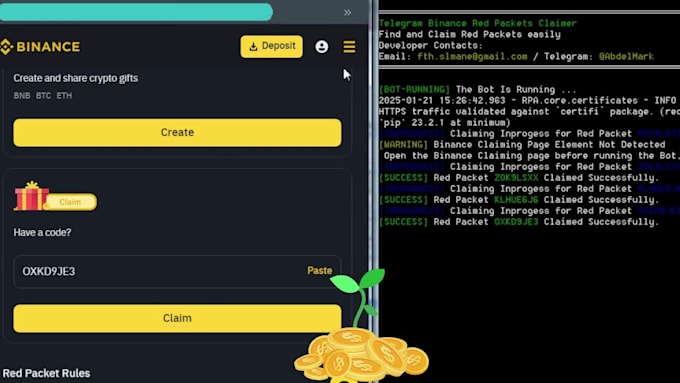The image size is (680, 383).
Task: Click red packet code KLHUE6J6 in terminal
Action: click(x=516, y=200)
